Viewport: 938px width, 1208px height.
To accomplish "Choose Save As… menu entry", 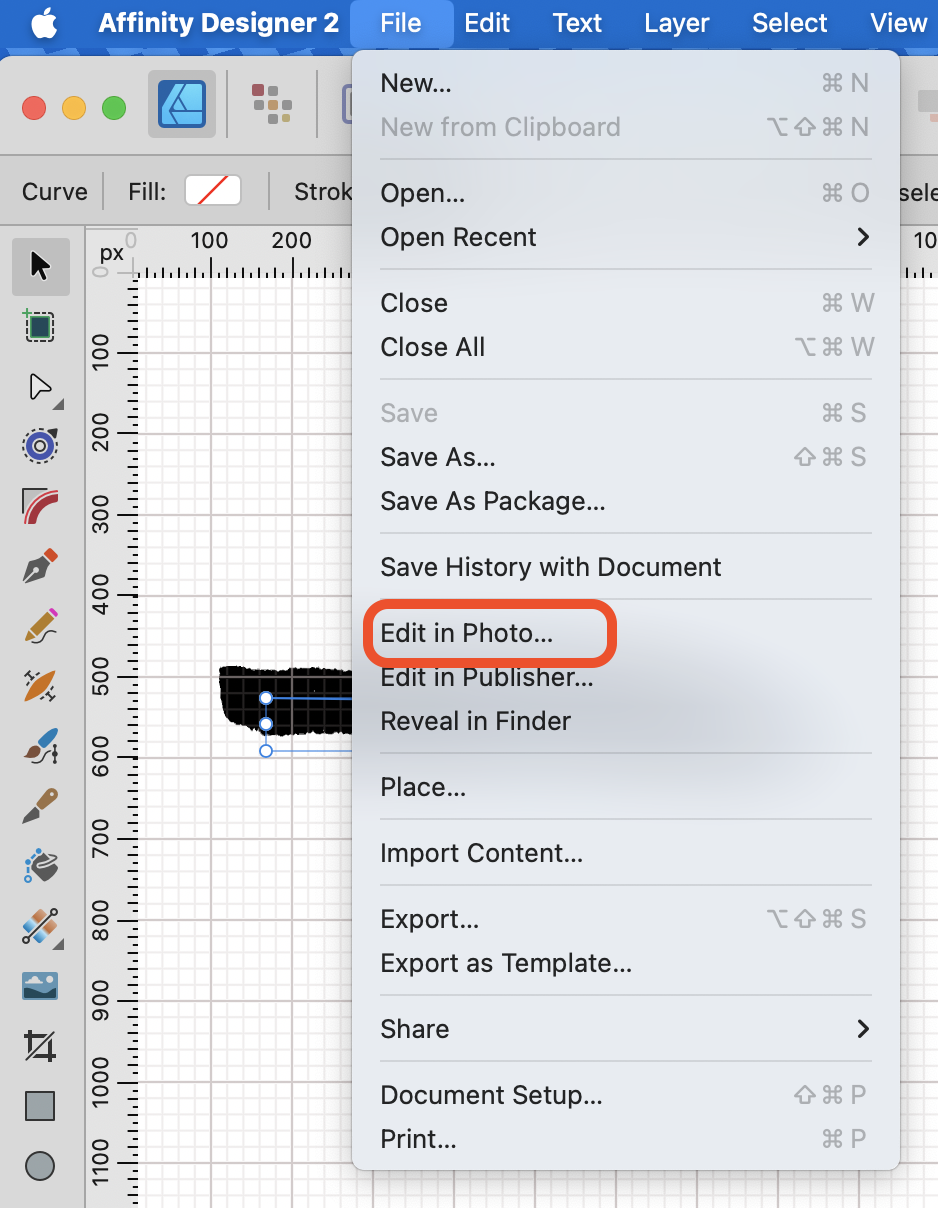I will [x=626, y=457].
